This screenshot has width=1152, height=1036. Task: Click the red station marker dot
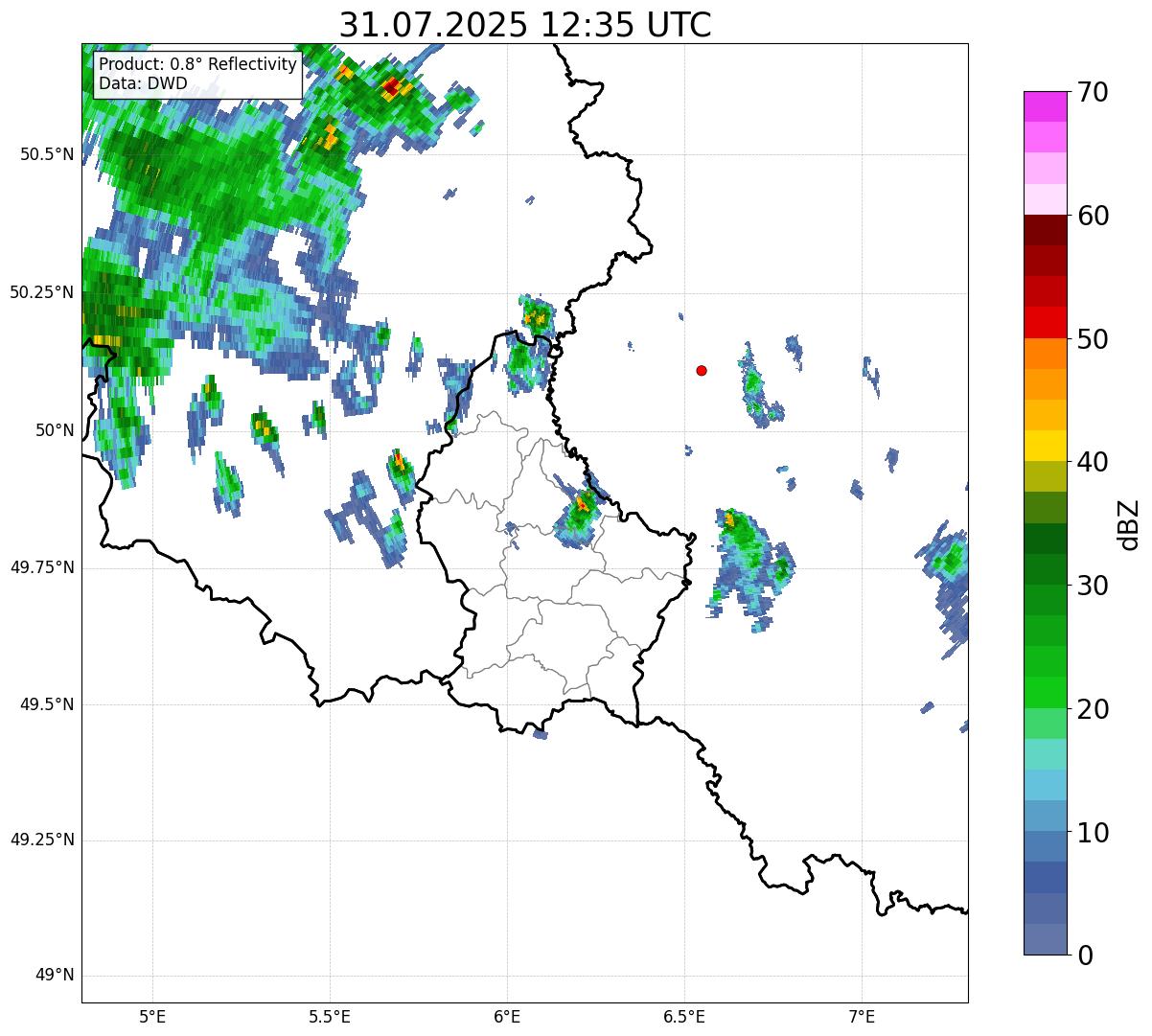coord(702,370)
